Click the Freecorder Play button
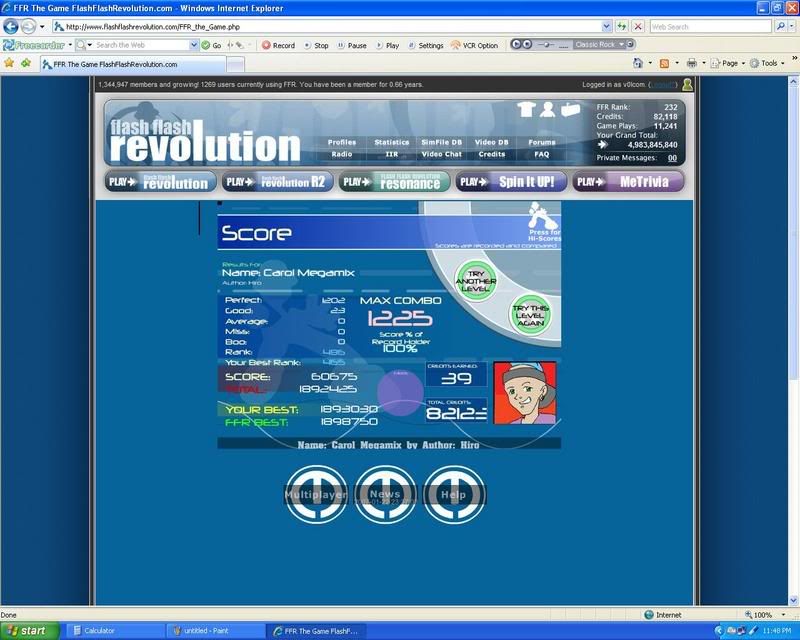 coord(388,45)
